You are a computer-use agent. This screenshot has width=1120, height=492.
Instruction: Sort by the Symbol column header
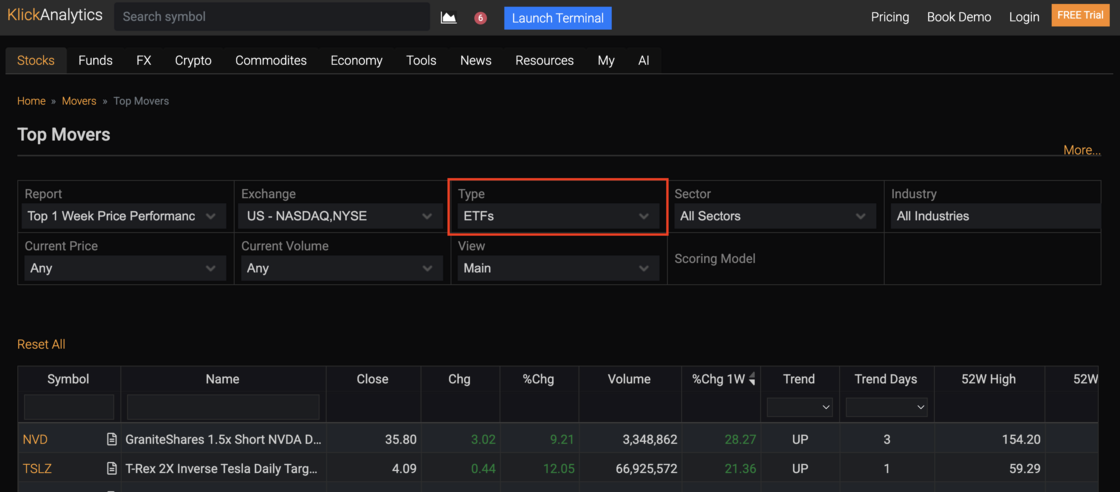tap(69, 379)
